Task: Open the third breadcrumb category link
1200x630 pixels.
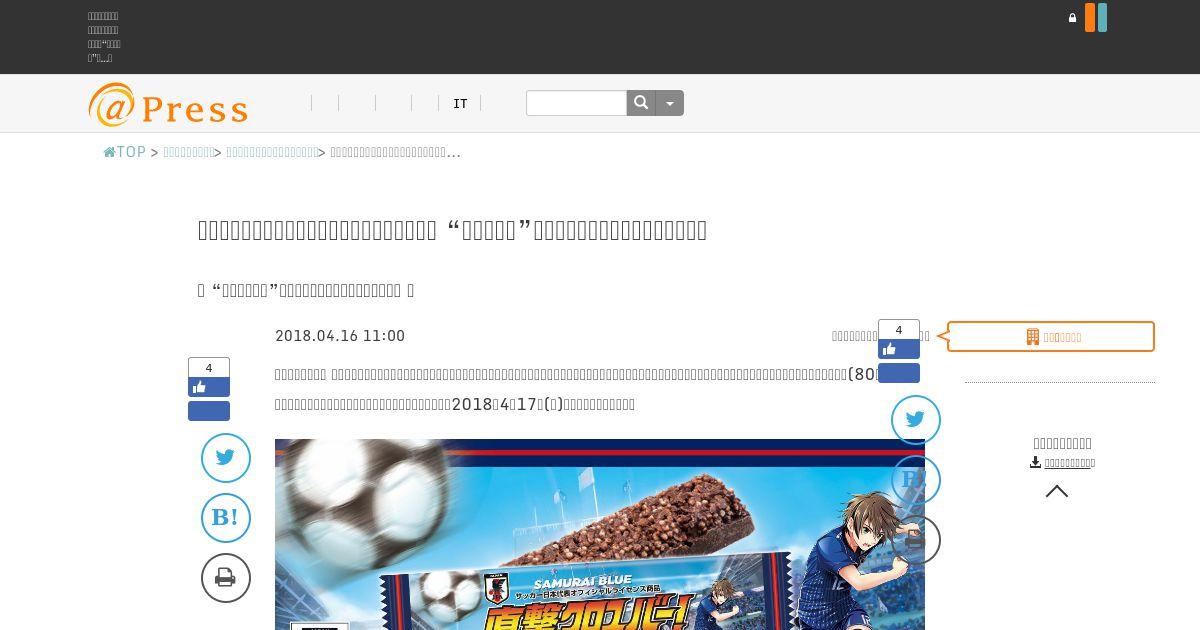Action: point(272,152)
